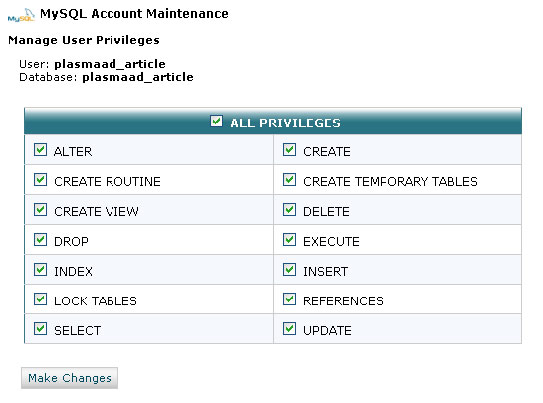
Task: Click the plasmaad_article database name text
Action: pyautogui.click(x=138, y=77)
